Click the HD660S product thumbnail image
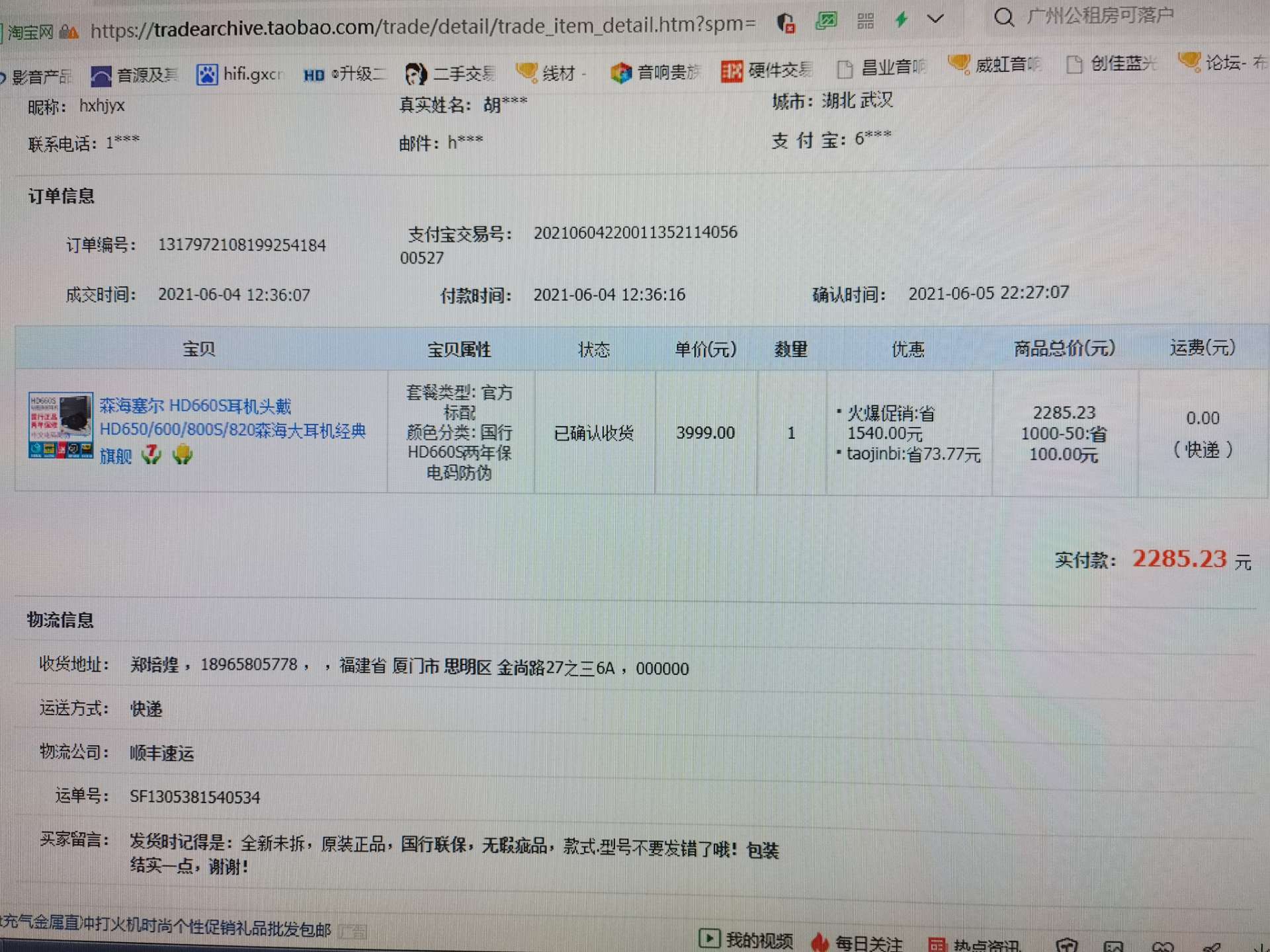1270x952 pixels. tap(60, 425)
